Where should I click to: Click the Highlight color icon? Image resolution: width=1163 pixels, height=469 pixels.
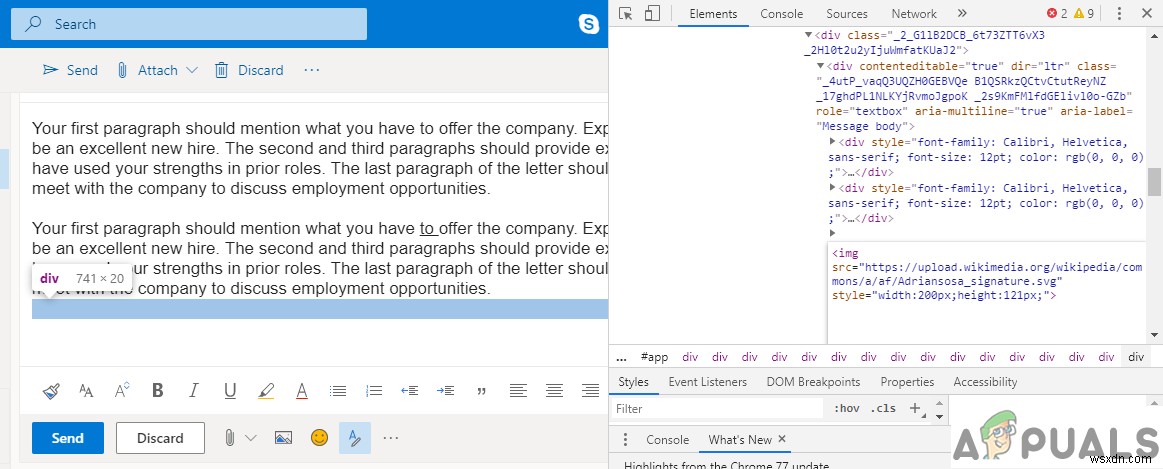click(x=266, y=390)
